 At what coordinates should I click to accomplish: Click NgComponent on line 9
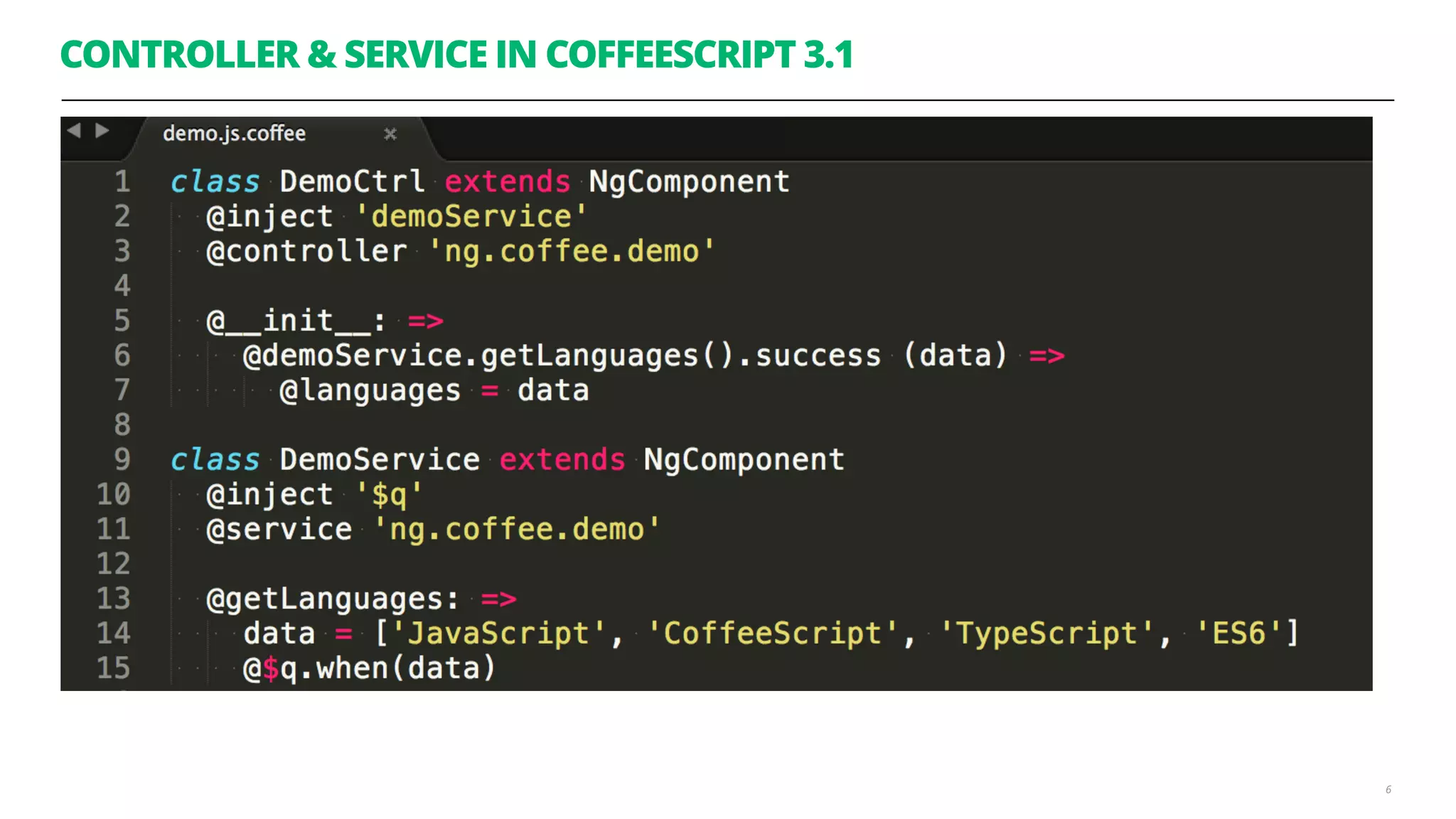[x=744, y=460]
